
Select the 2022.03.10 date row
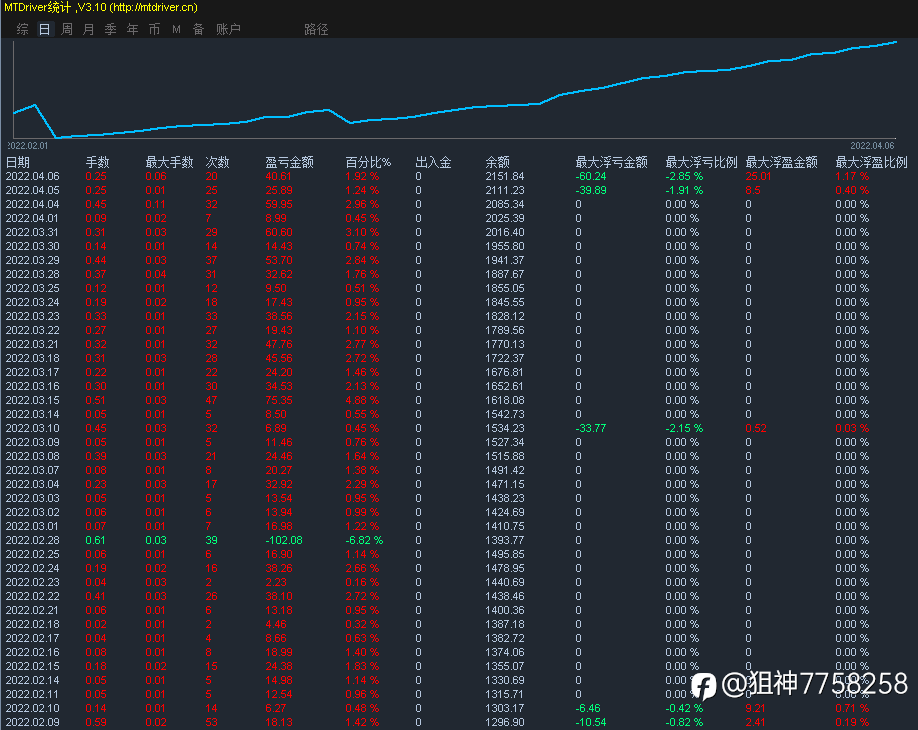33,429
